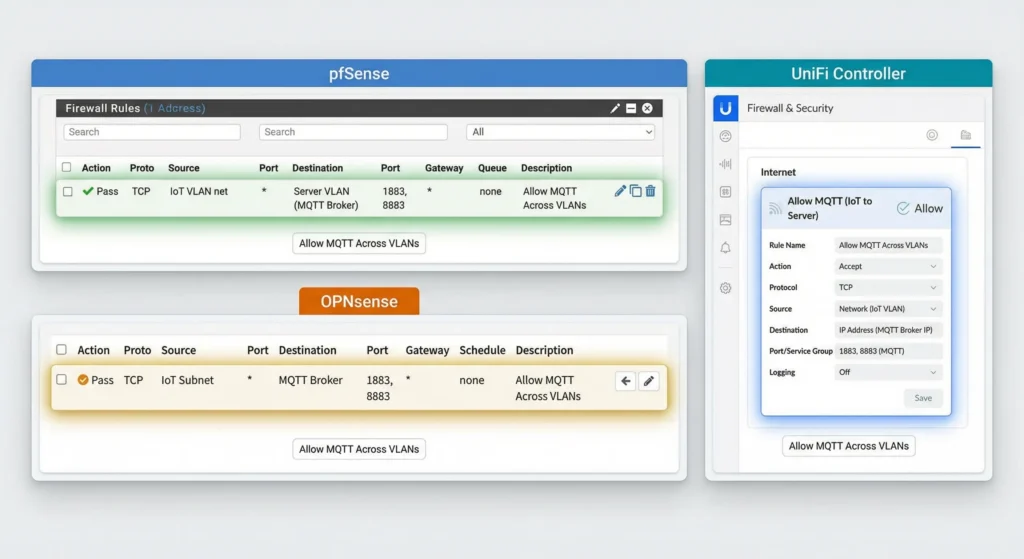1024x559 pixels.
Task: Click the UniFi Allow MQTT Across VLANs button
Action: (x=849, y=446)
